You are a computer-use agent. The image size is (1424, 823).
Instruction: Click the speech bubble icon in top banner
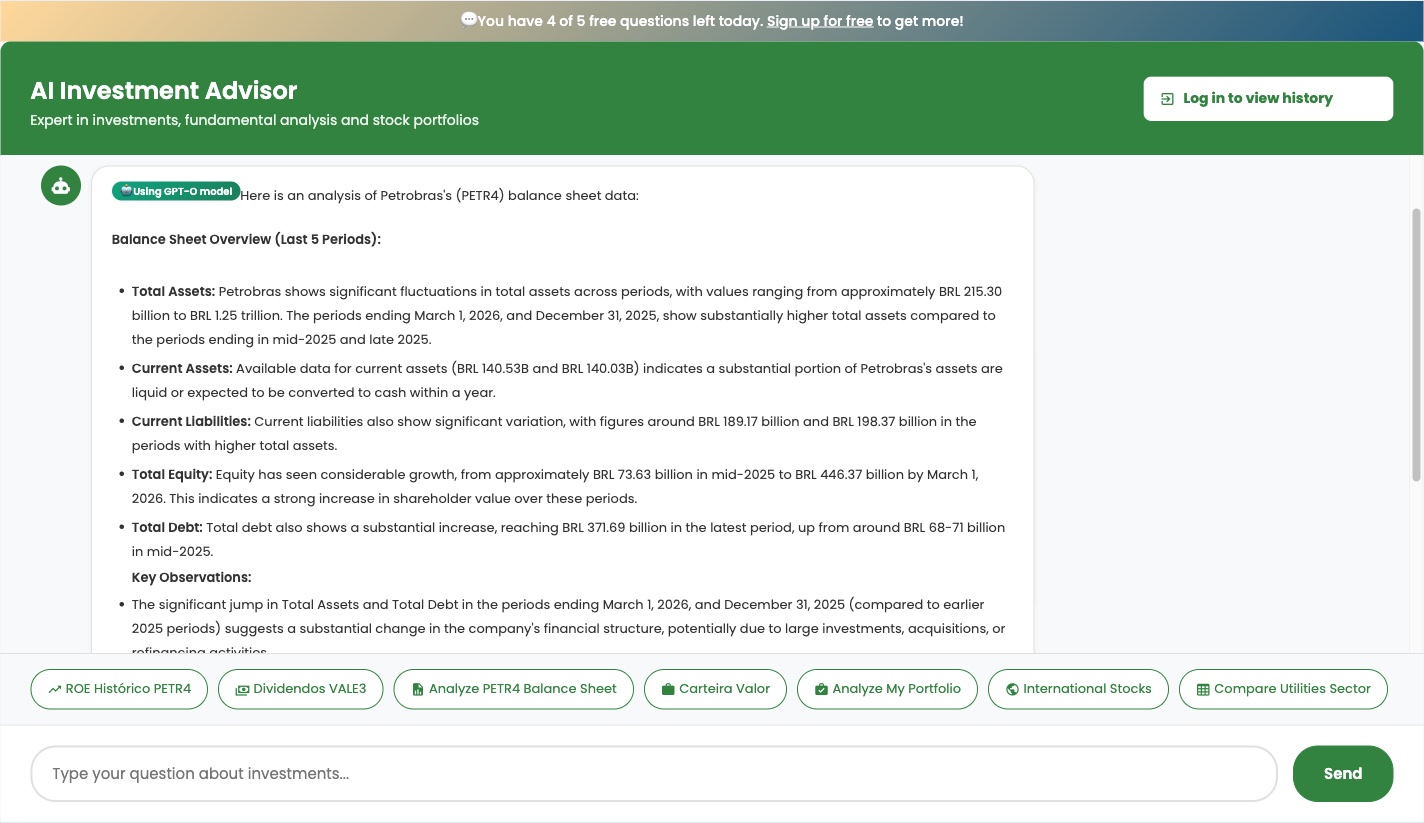coord(468,20)
